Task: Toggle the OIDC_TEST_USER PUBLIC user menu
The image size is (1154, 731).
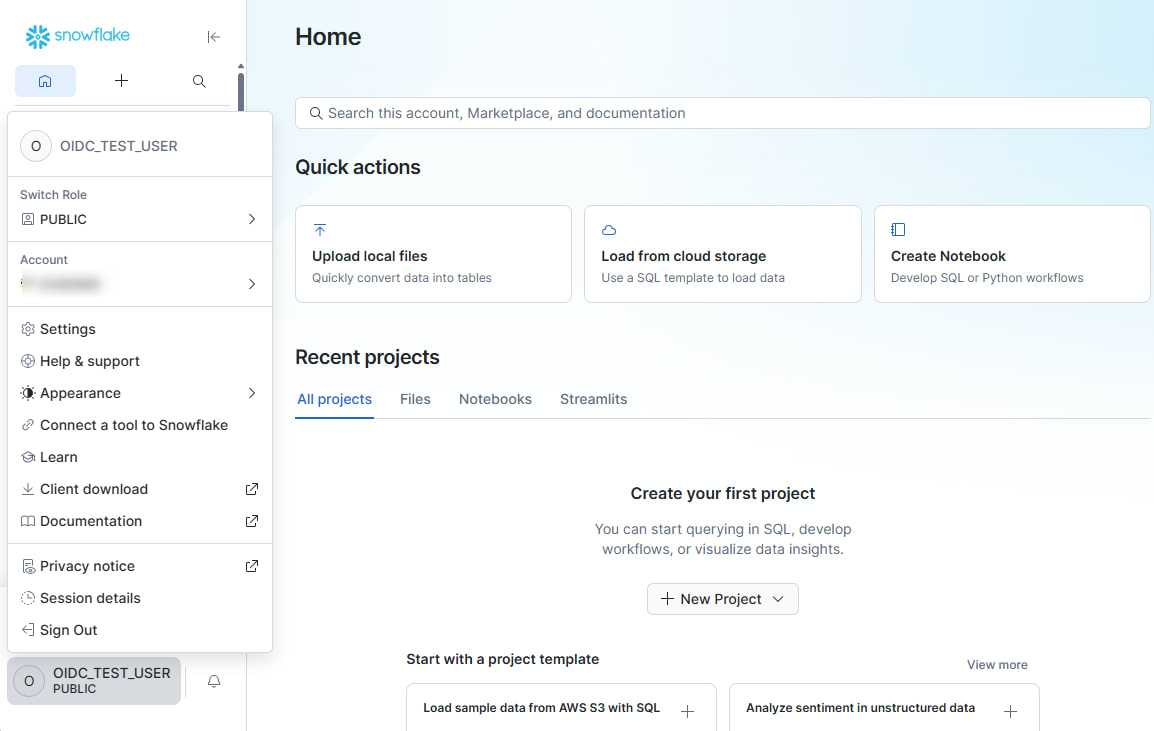Action: (x=94, y=681)
